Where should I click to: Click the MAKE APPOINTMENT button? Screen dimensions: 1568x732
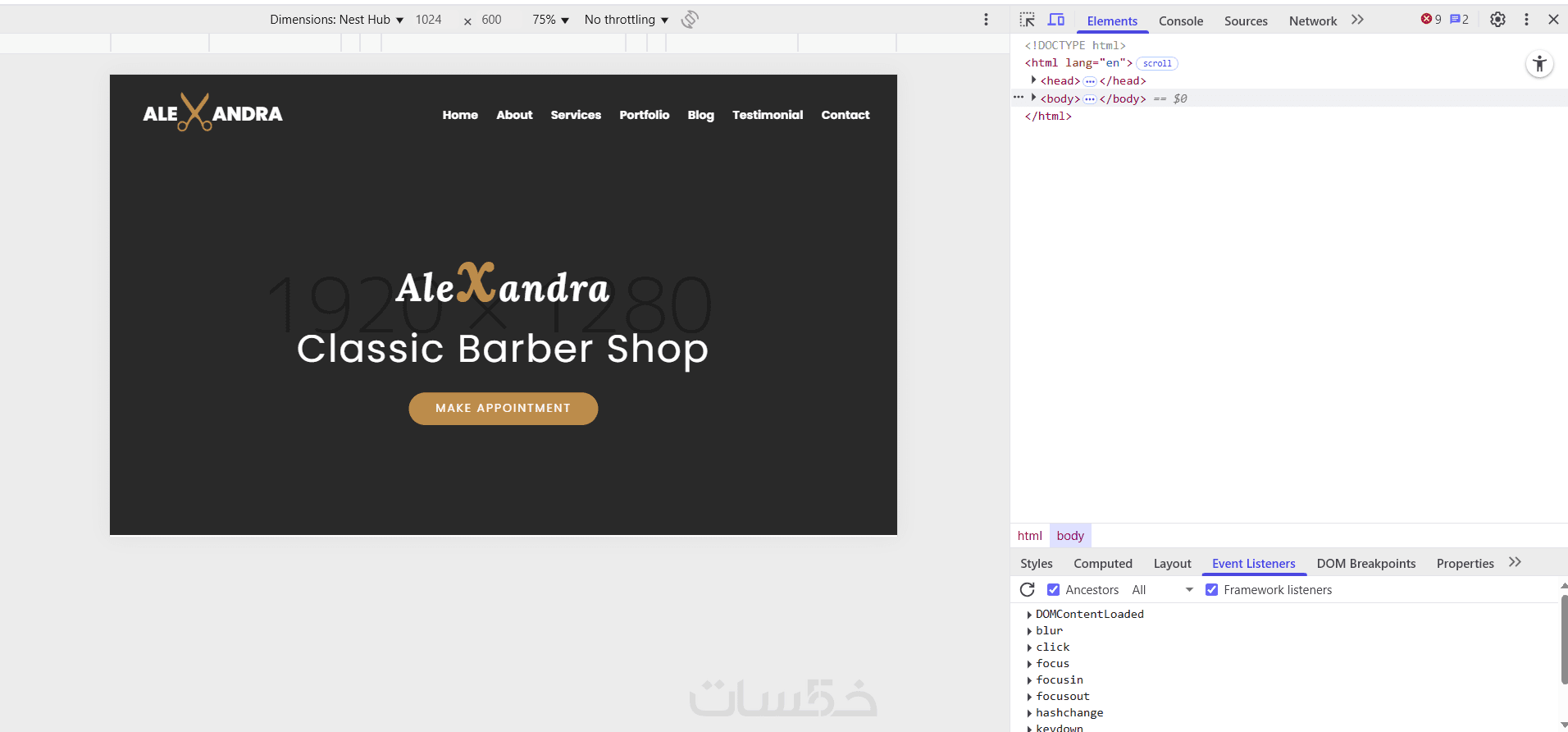point(503,408)
